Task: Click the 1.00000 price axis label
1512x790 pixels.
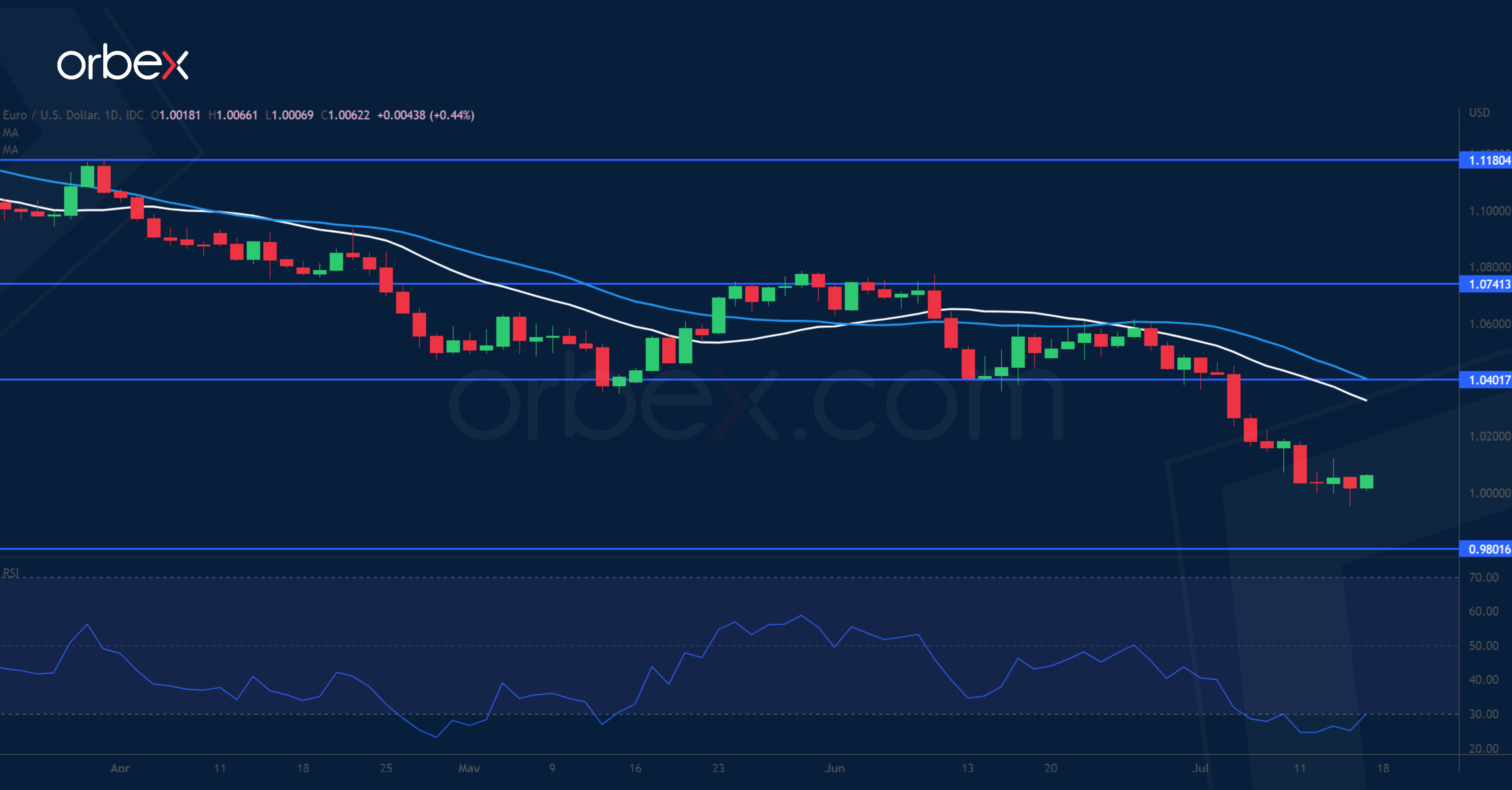Action: [1489, 493]
